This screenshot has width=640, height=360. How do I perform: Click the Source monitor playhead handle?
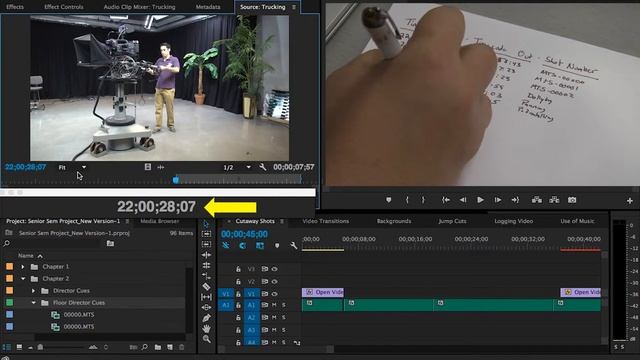pos(176,180)
